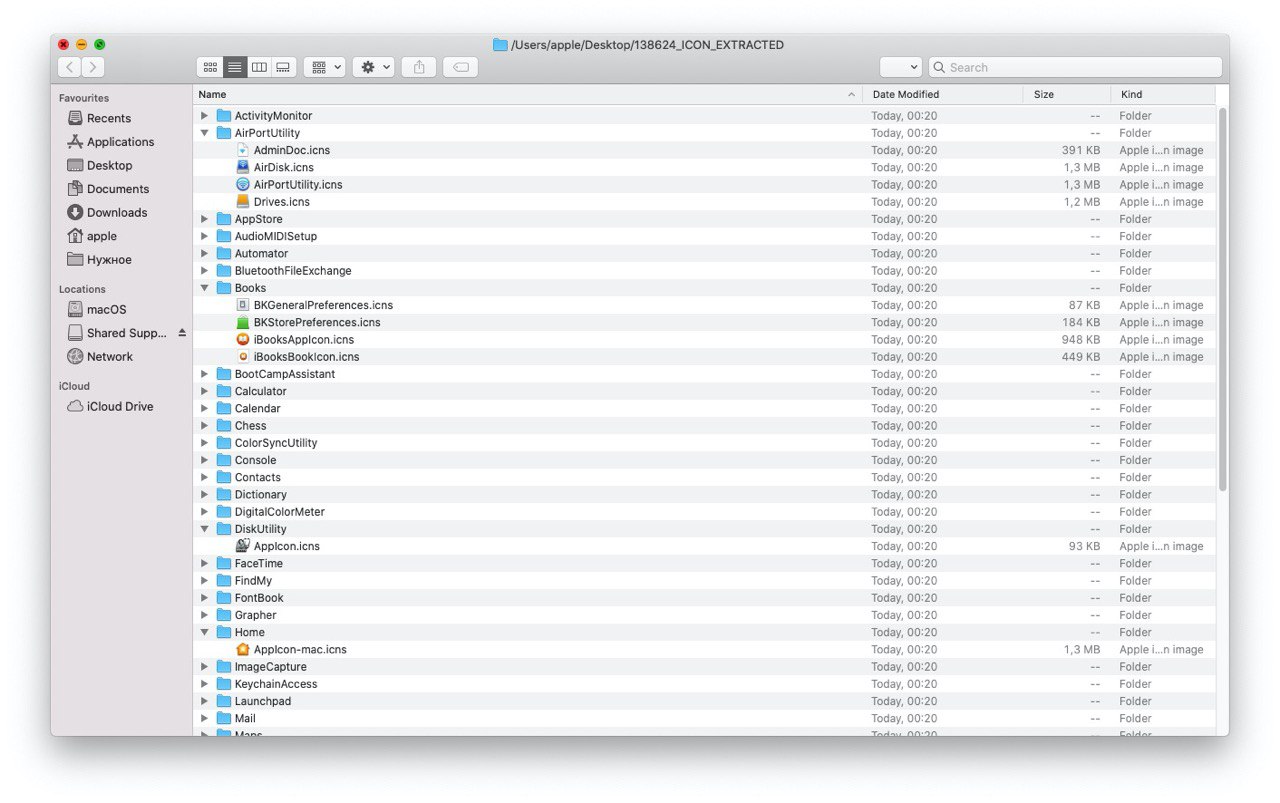This screenshot has width=1280, height=803.
Task: Select the KeychainAccess folder row
Action: 704,684
